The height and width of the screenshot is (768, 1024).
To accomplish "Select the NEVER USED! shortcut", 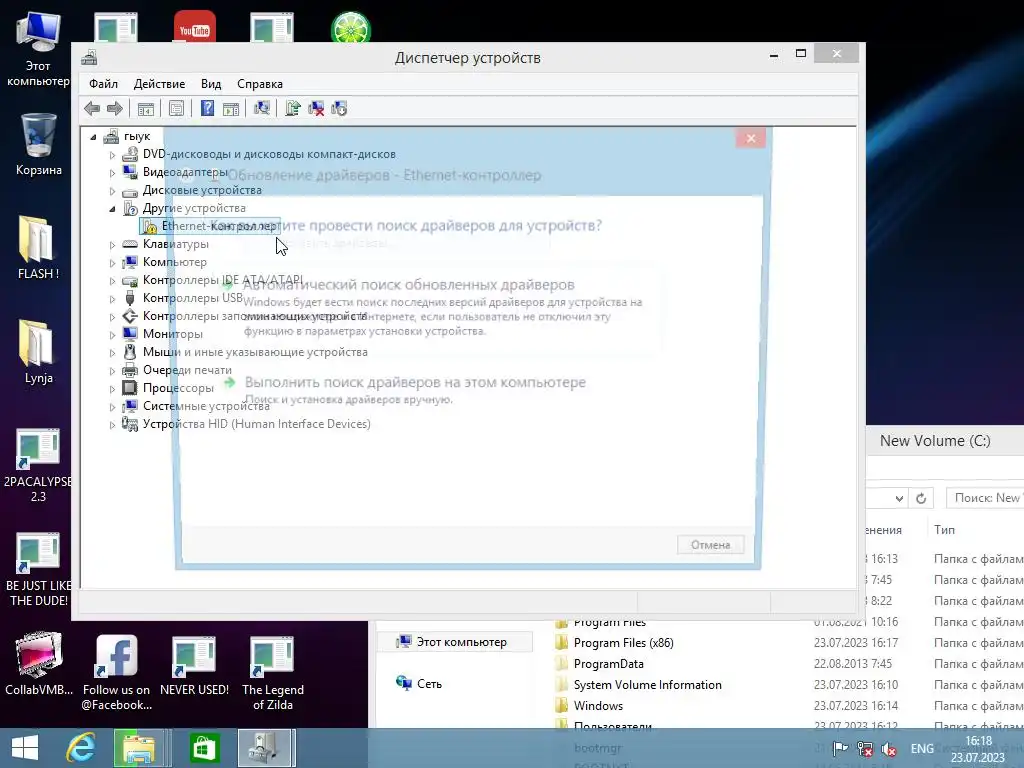I will 194,665.
